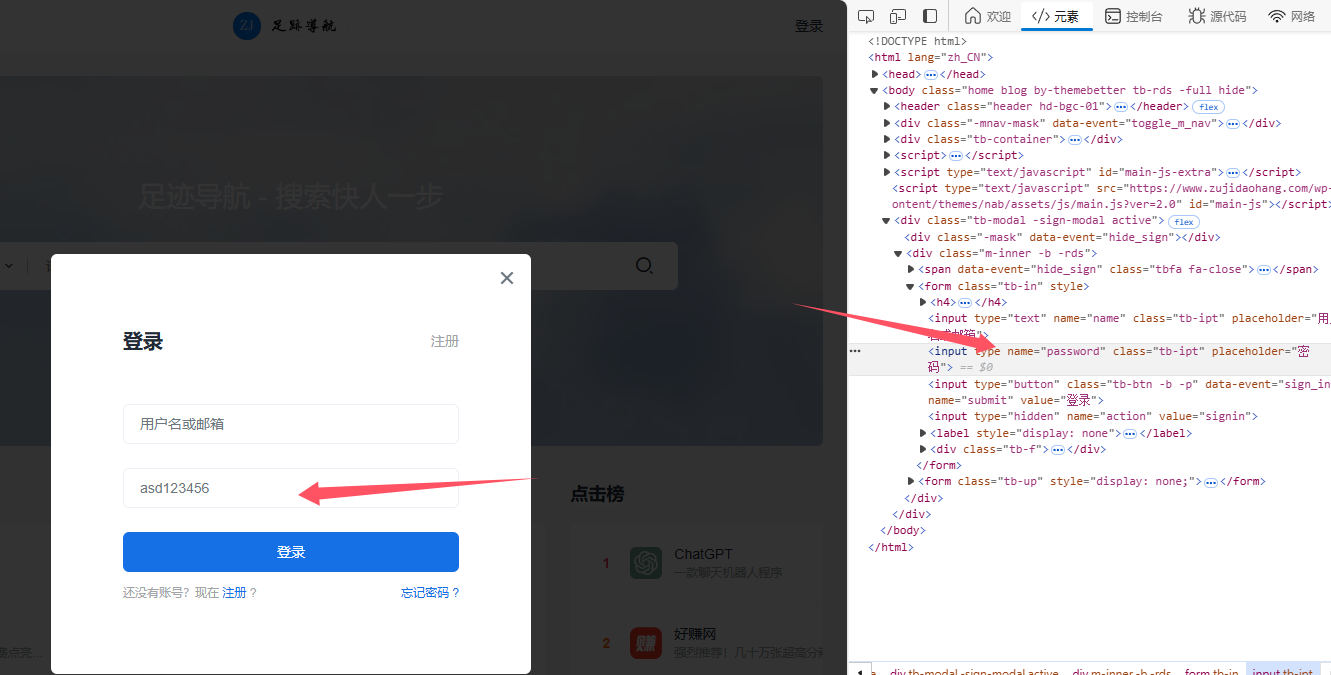Click the 足迹导航 site logo
This screenshot has width=1331, height=675.
click(x=285, y=26)
